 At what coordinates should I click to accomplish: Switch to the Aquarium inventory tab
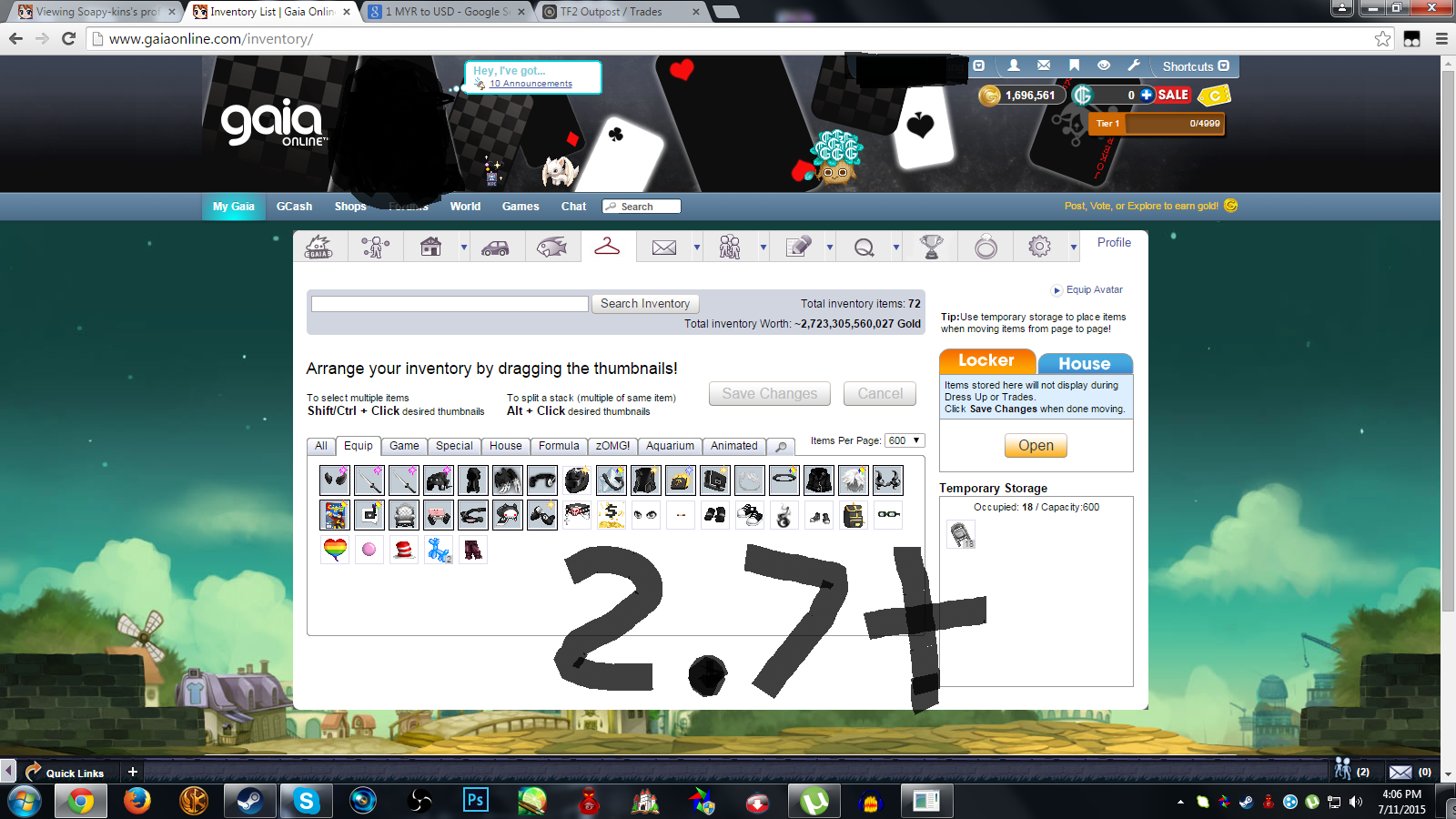(670, 446)
